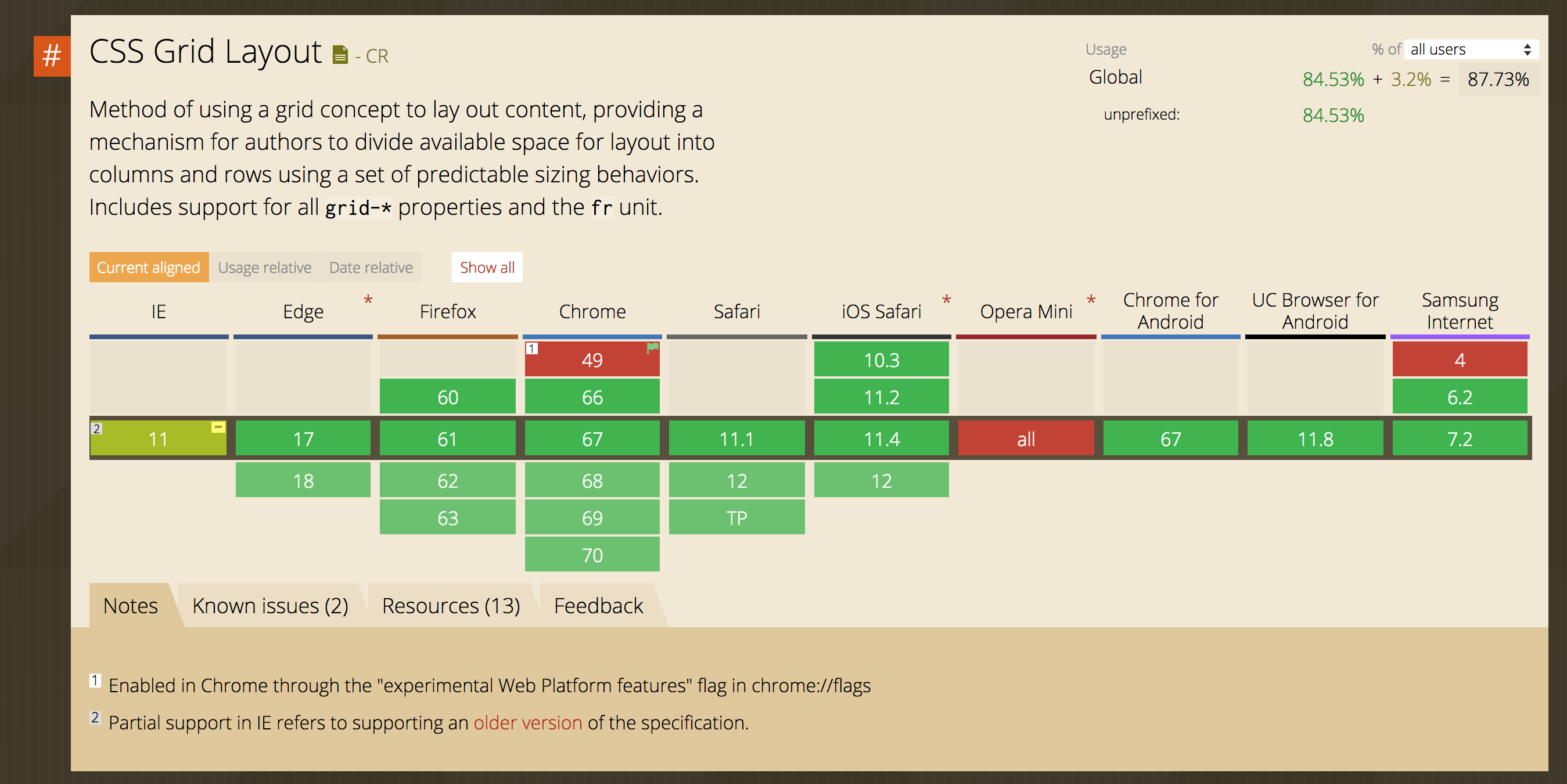Switch to Usage relative view
The height and width of the screenshot is (784, 1567).
click(x=265, y=268)
